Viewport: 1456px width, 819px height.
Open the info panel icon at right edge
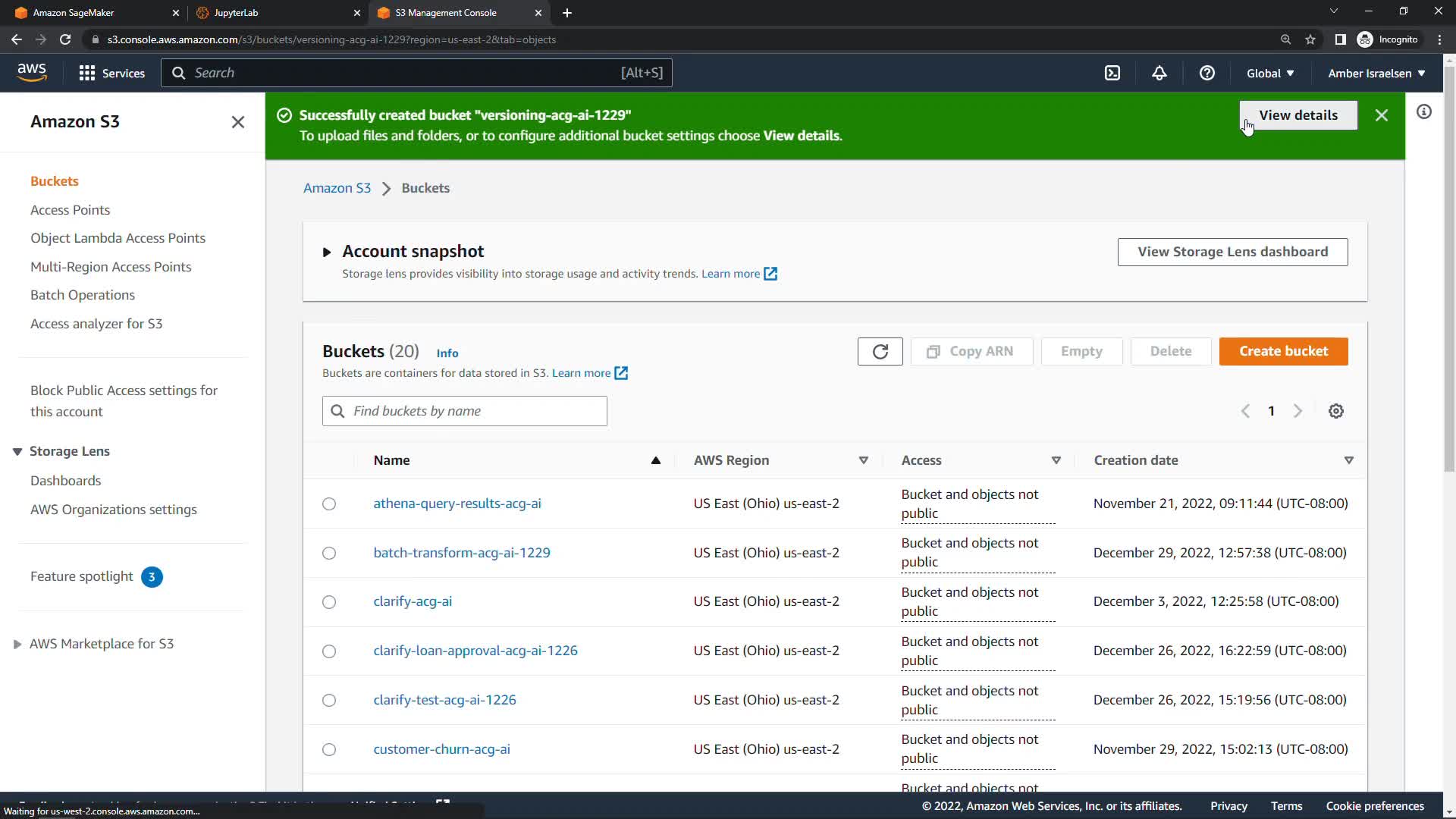[x=1424, y=112]
